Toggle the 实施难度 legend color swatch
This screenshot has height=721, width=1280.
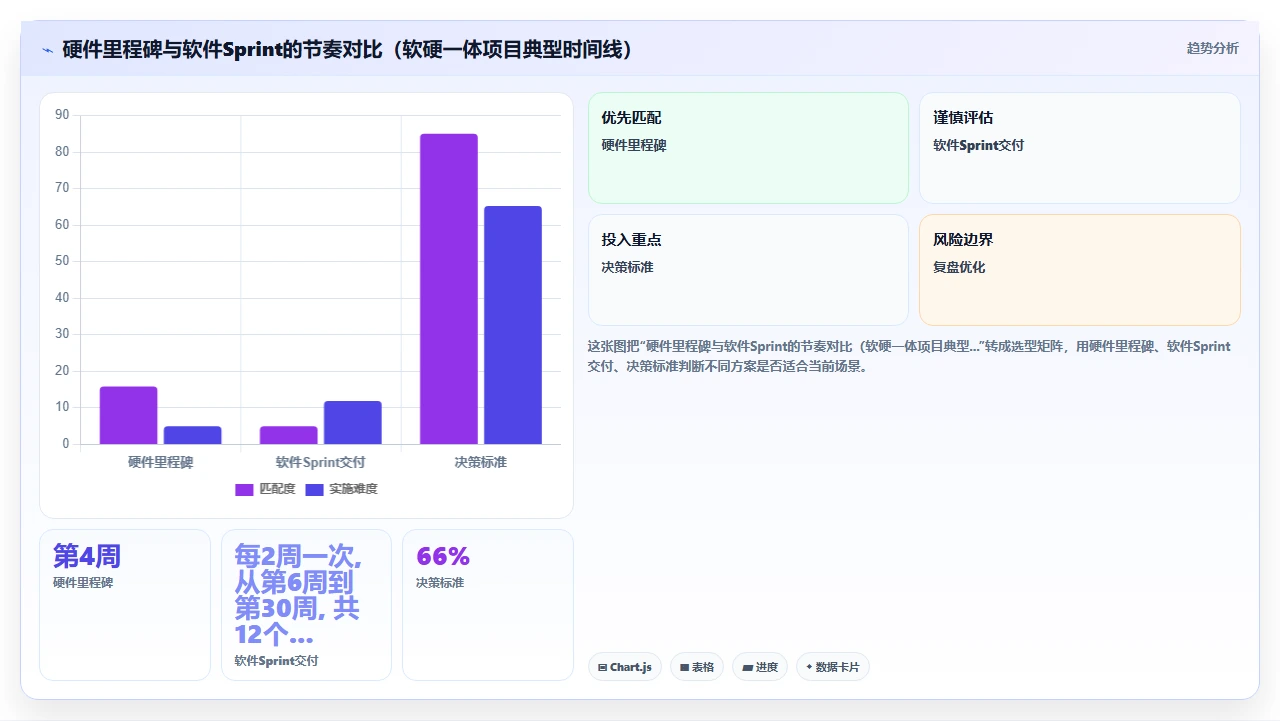[315, 489]
